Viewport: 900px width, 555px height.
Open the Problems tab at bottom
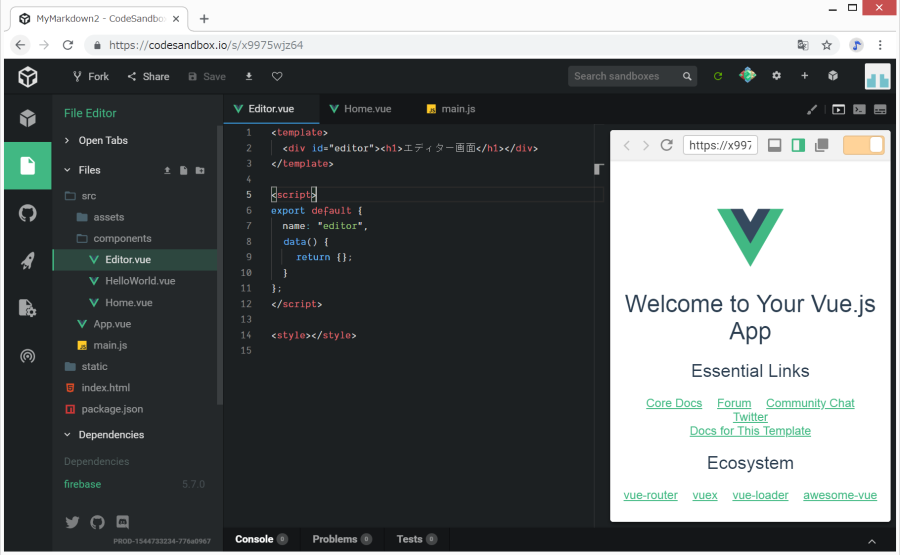point(334,539)
